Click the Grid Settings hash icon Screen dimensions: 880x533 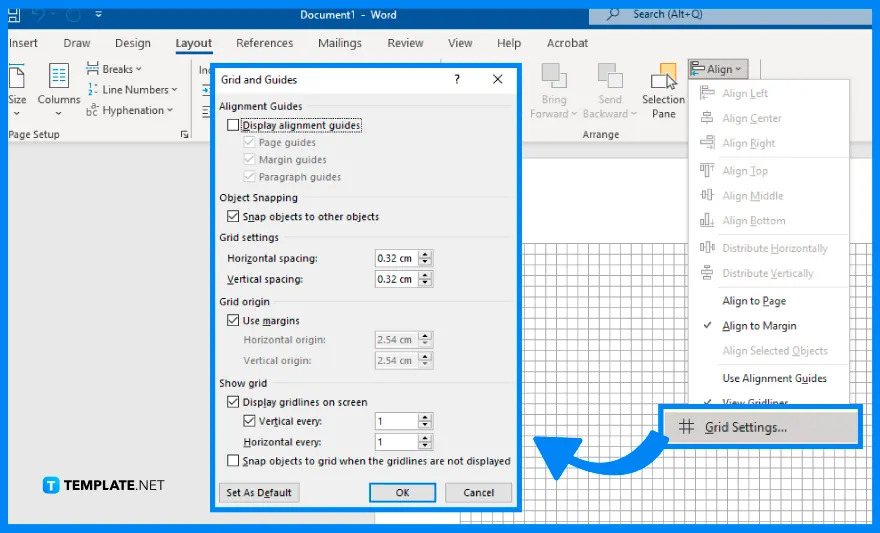pos(686,427)
